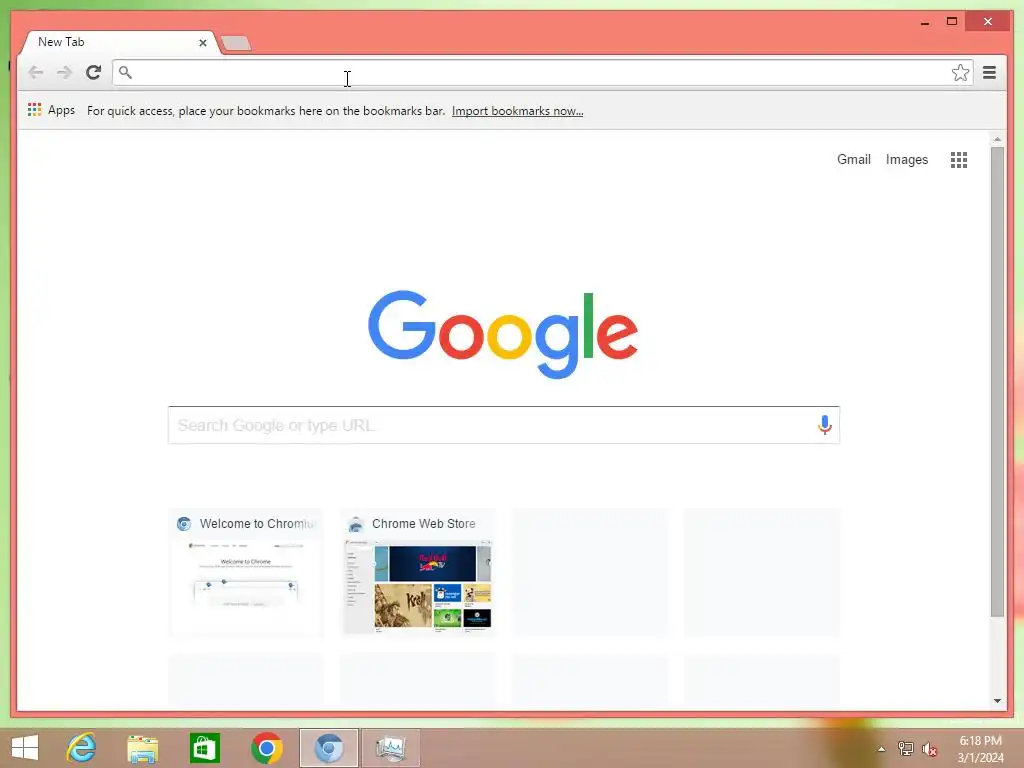The width and height of the screenshot is (1024, 768).
Task: Open Windows Store from taskbar
Action: 204,748
